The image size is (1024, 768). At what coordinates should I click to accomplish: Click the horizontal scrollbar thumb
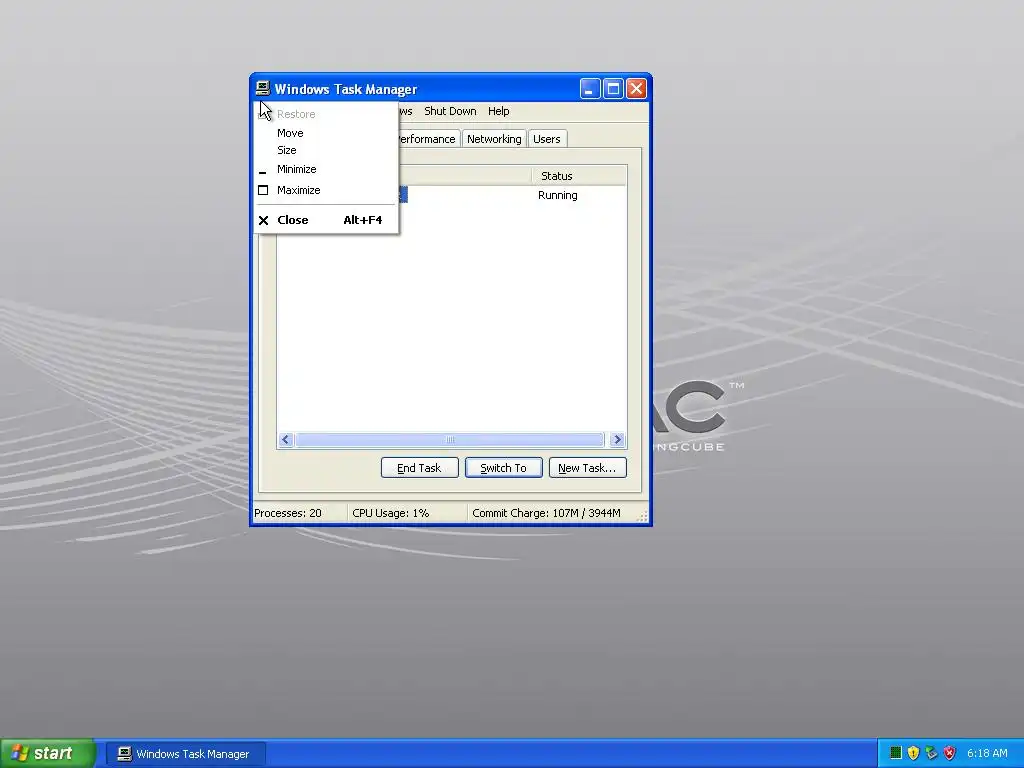coord(450,440)
